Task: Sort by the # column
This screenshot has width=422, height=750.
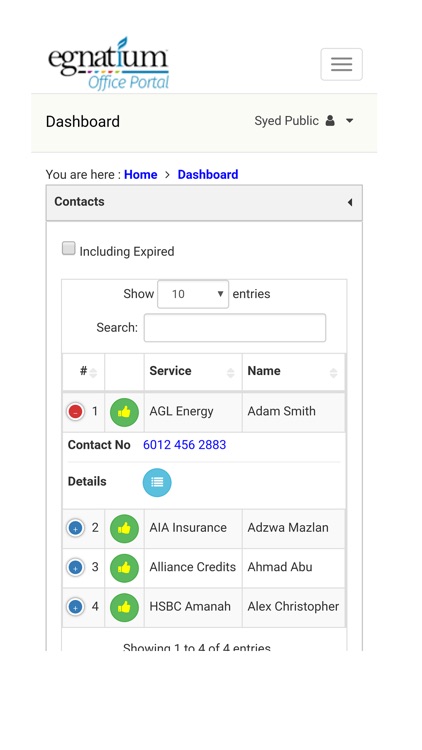Action: (x=84, y=372)
